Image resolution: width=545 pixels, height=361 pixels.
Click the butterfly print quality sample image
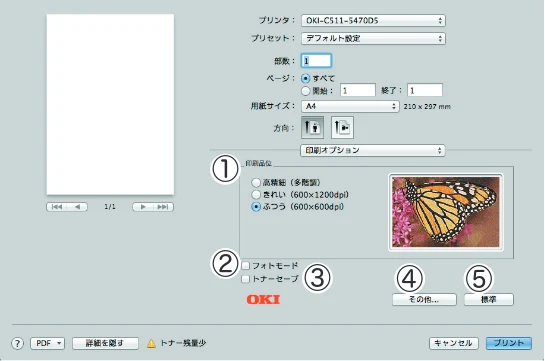pos(446,212)
